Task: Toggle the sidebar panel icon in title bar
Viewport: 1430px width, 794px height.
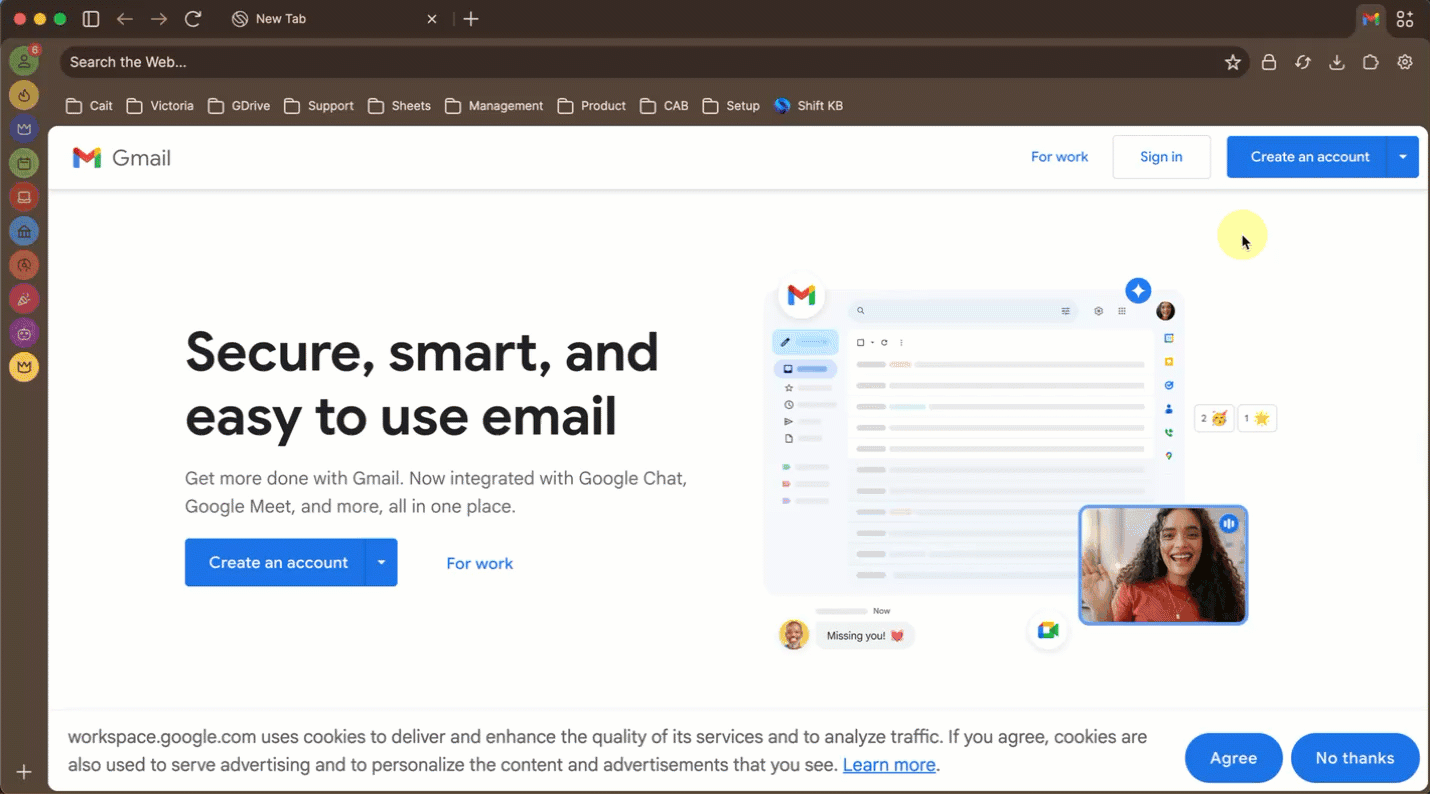Action: (x=91, y=19)
